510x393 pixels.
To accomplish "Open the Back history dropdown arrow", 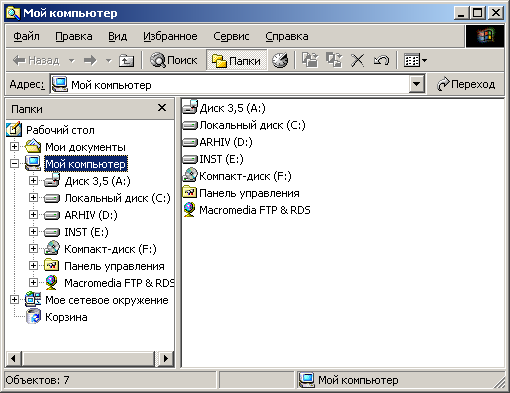I will tap(72, 61).
